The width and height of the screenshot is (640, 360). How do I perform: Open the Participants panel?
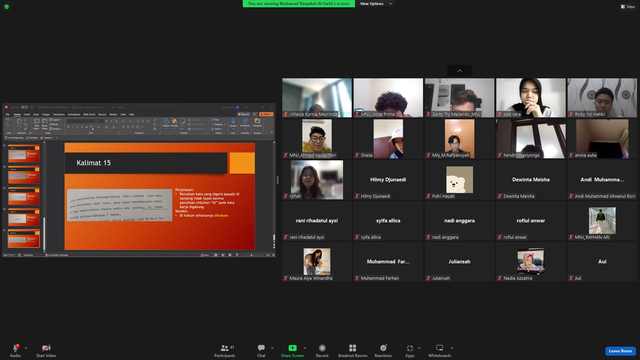coord(224,350)
